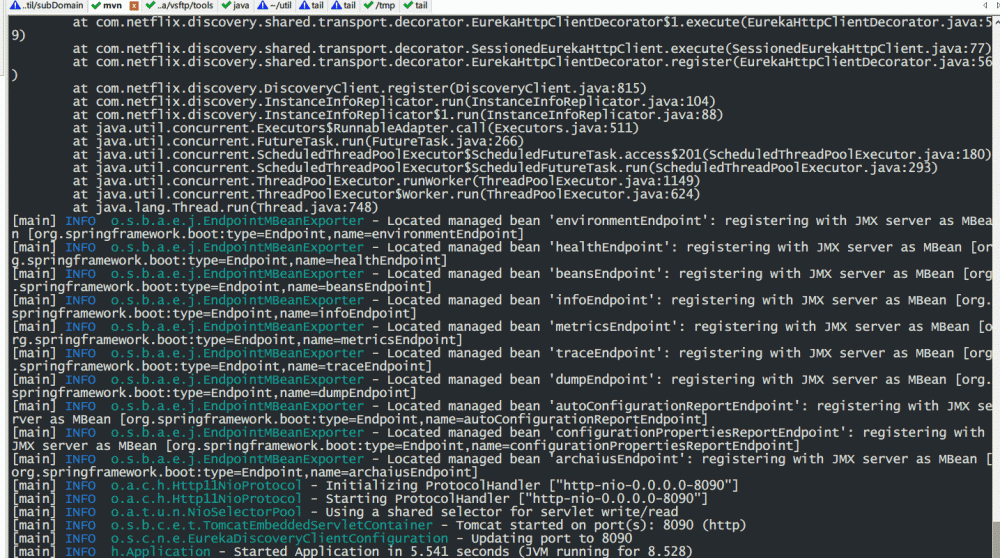Switch to the /tmp session tab
Screen dimensions: 1000x558
tap(379, 5)
